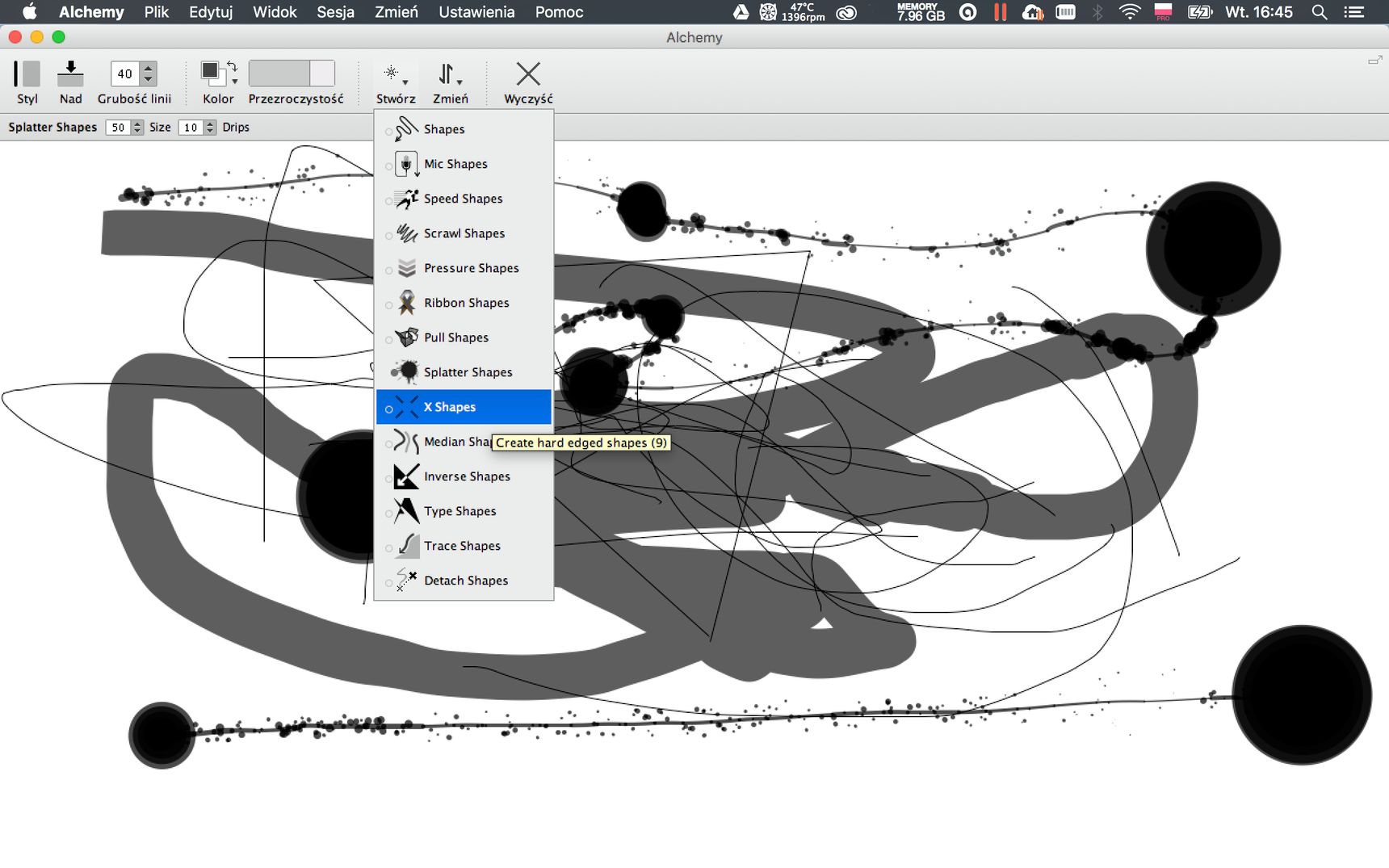Open the Stwórz create dropdown
1389x868 pixels.
coord(396,82)
